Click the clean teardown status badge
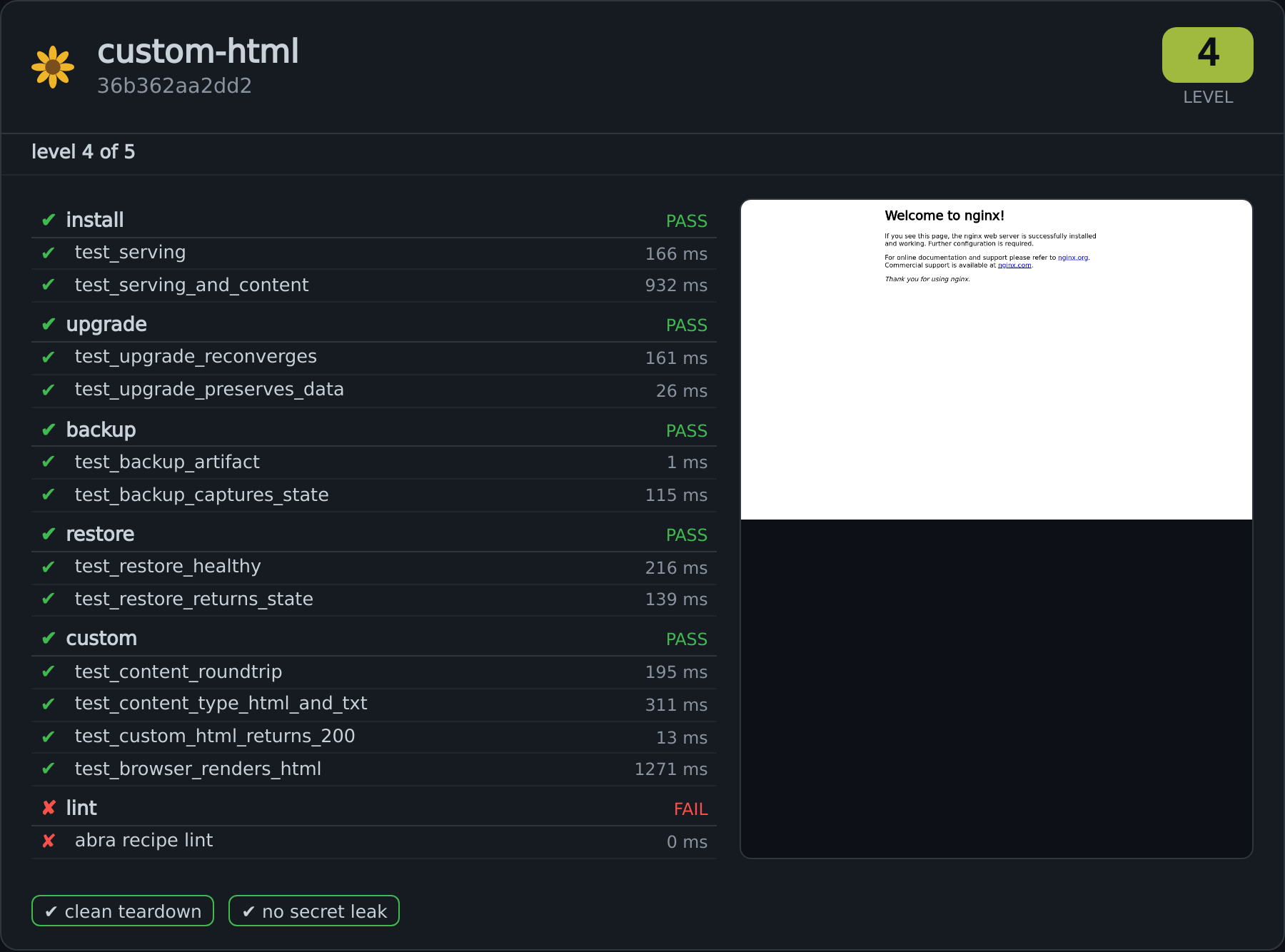1285x952 pixels. pyautogui.click(x=123, y=911)
